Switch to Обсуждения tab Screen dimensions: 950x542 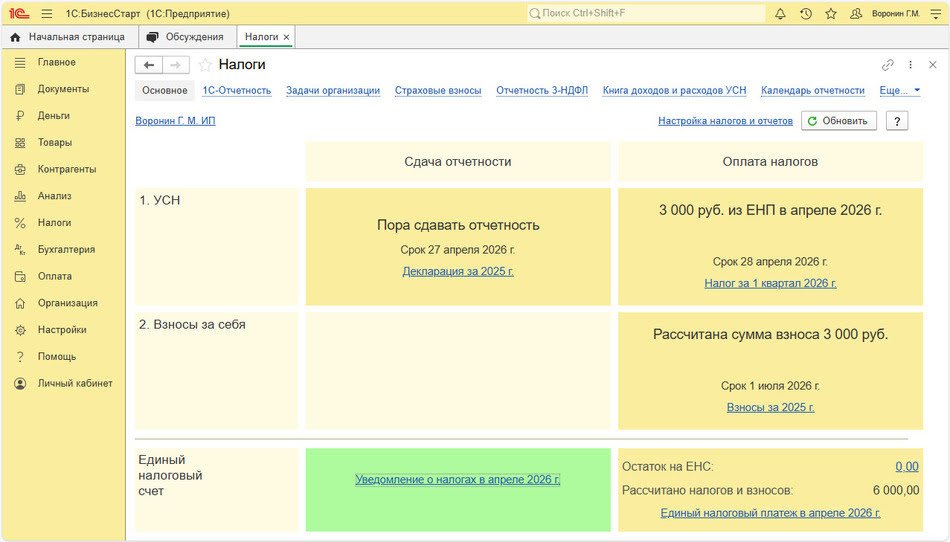187,37
